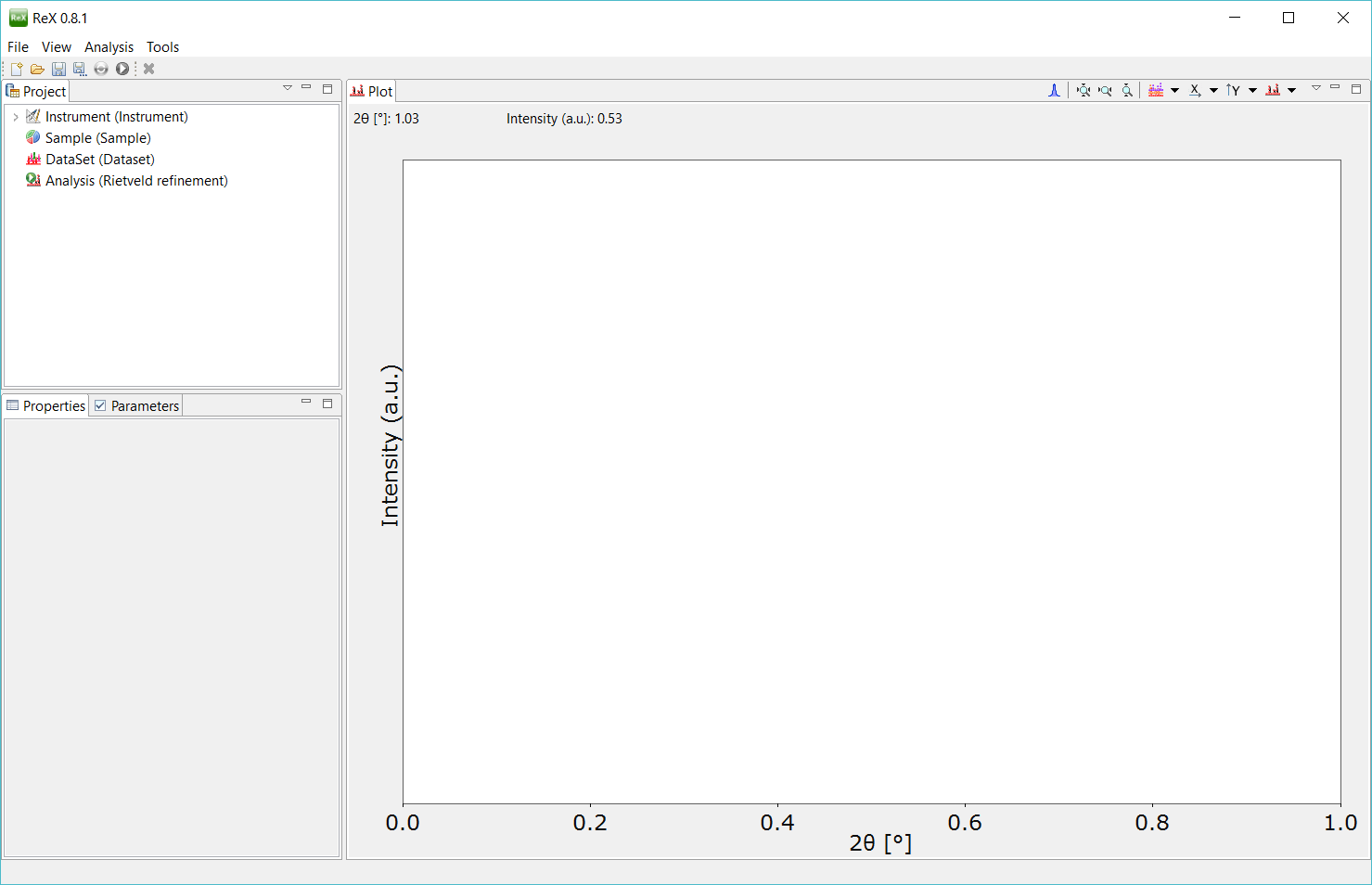
Task: Click the Save As floppy disk icon
Action: pyautogui.click(x=80, y=69)
